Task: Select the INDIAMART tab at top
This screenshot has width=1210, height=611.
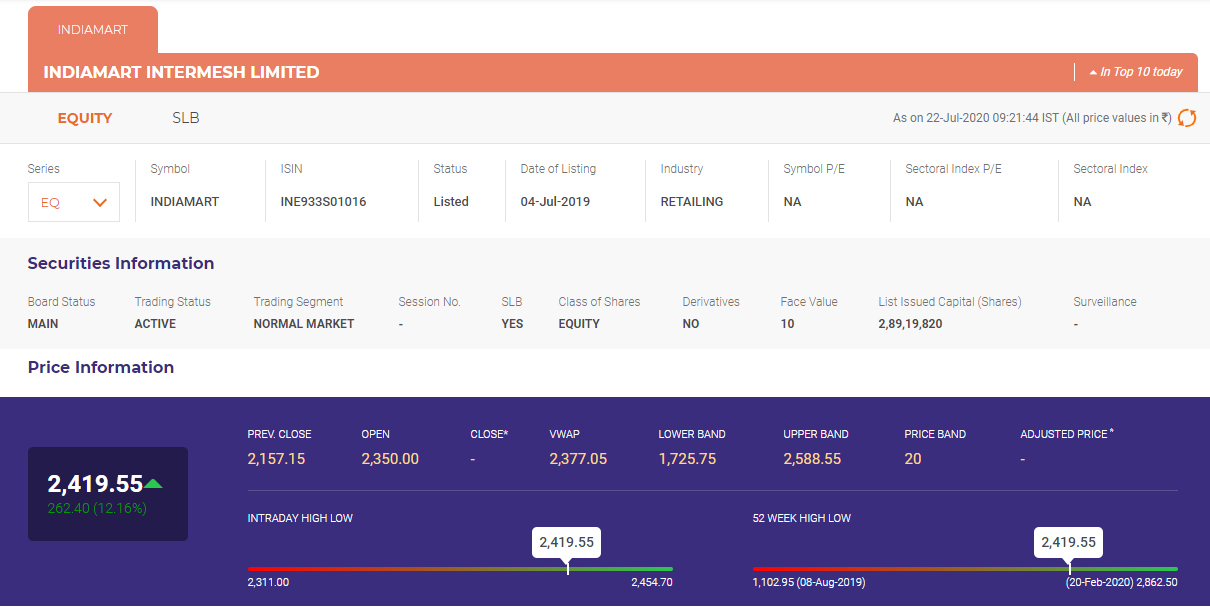Action: click(93, 30)
